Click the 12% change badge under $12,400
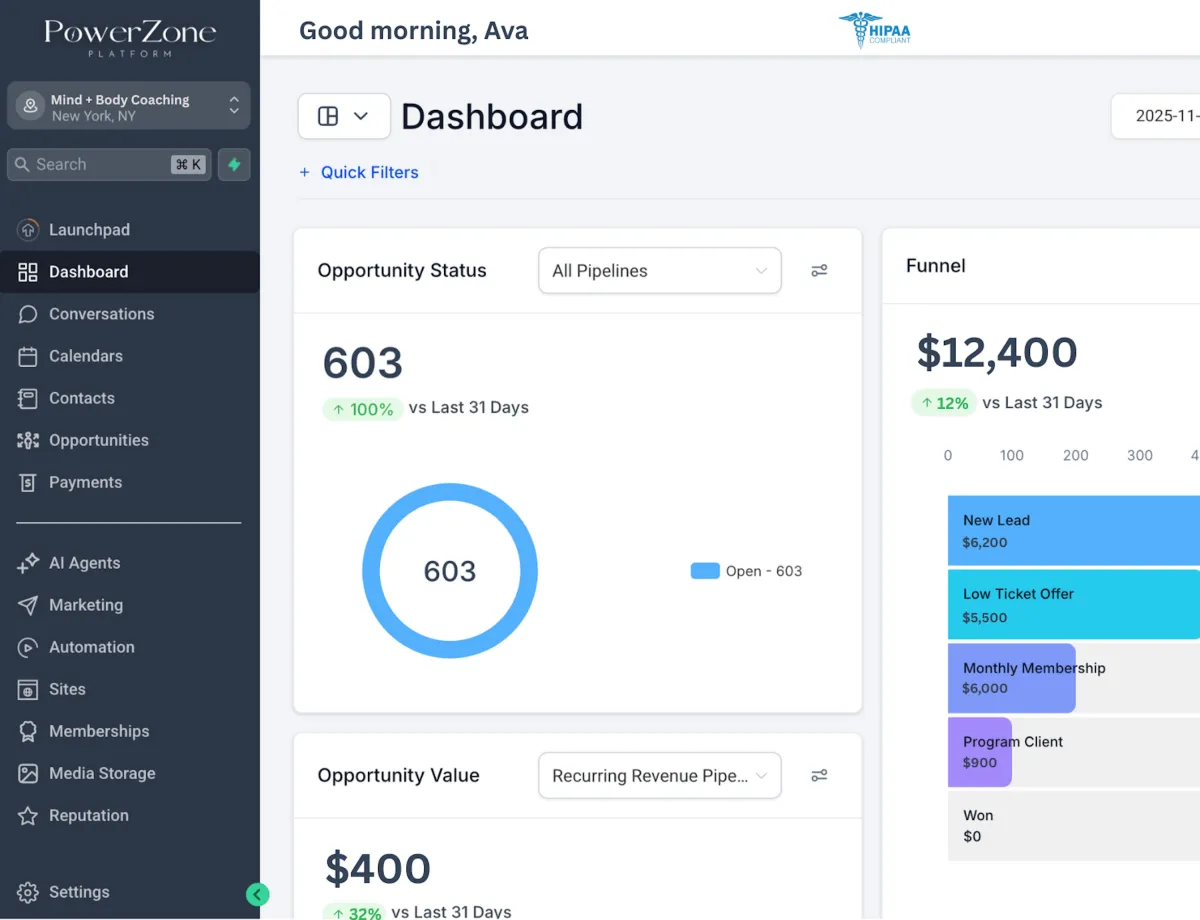Viewport: 1200px width, 920px height. pyautogui.click(x=943, y=403)
